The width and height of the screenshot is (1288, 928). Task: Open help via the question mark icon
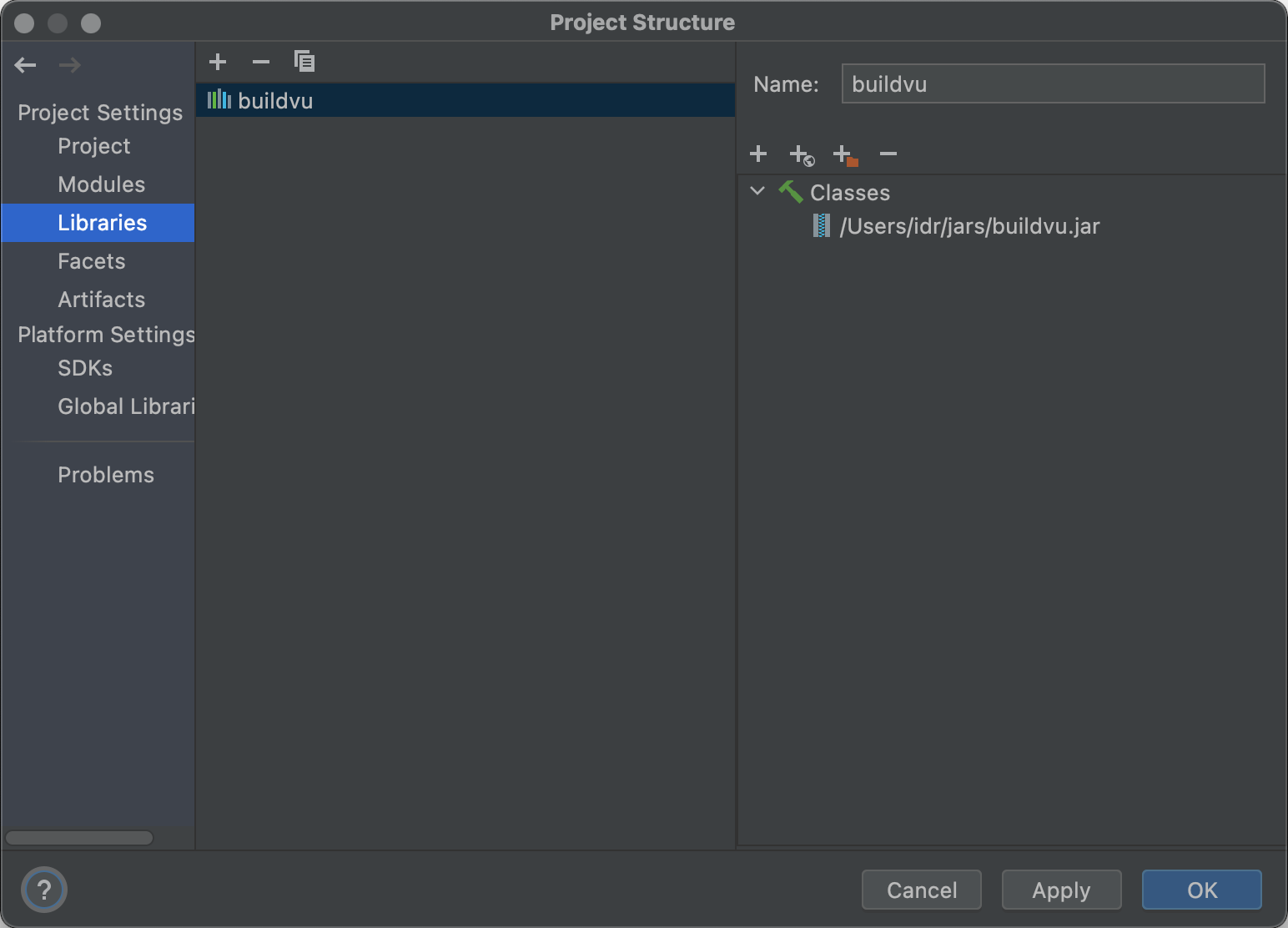point(43,890)
